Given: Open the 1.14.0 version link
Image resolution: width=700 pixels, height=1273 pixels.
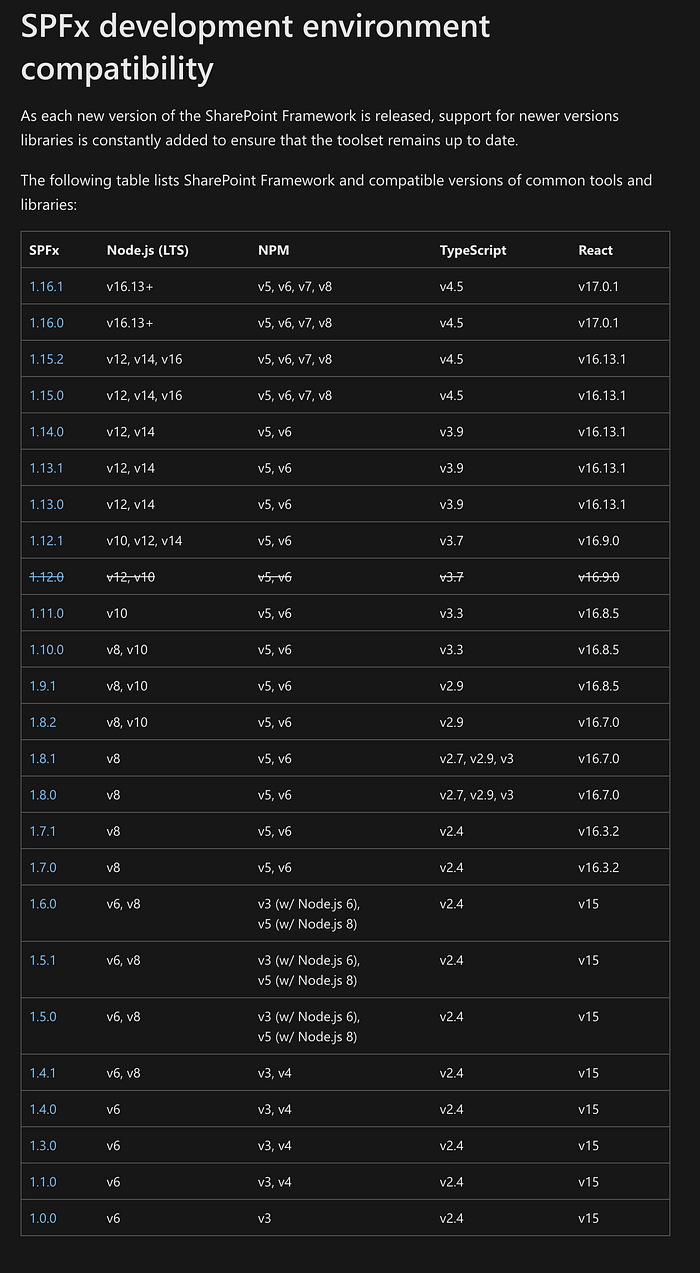Looking at the screenshot, I should 46,432.
